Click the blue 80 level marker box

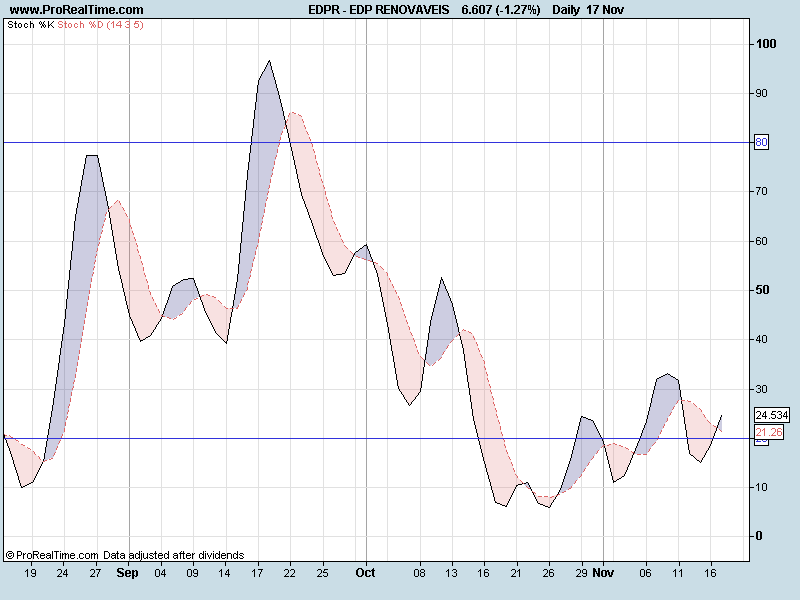761,142
